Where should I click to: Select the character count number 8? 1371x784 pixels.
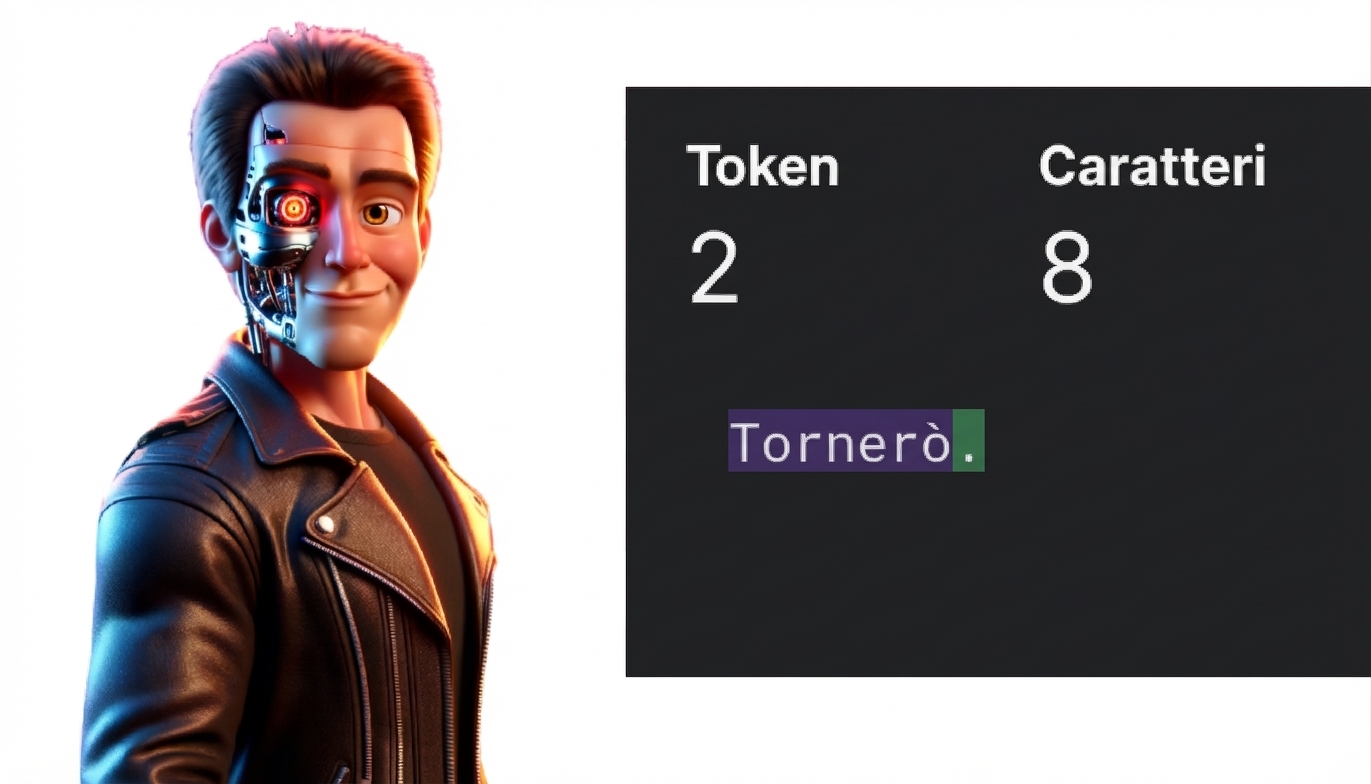1067,269
